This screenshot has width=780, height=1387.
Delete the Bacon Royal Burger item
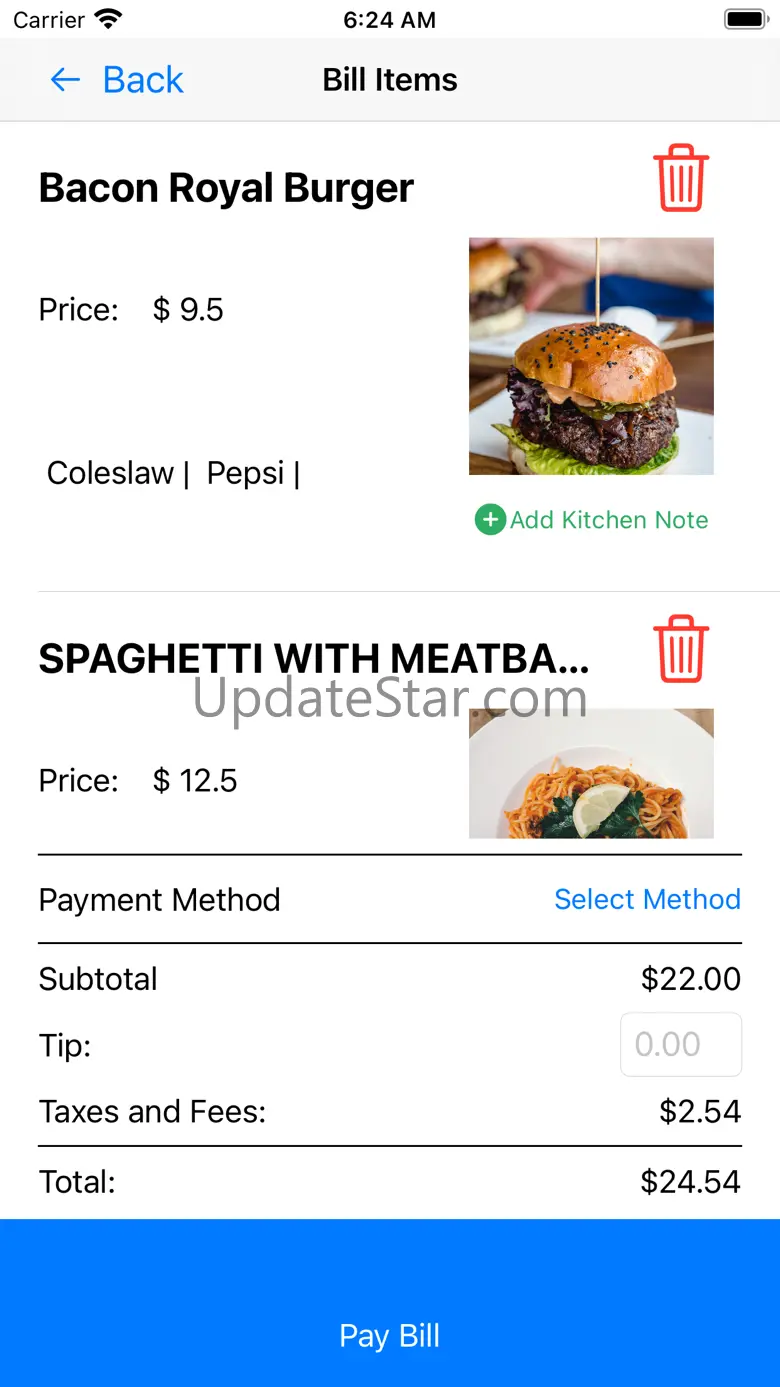click(x=681, y=179)
